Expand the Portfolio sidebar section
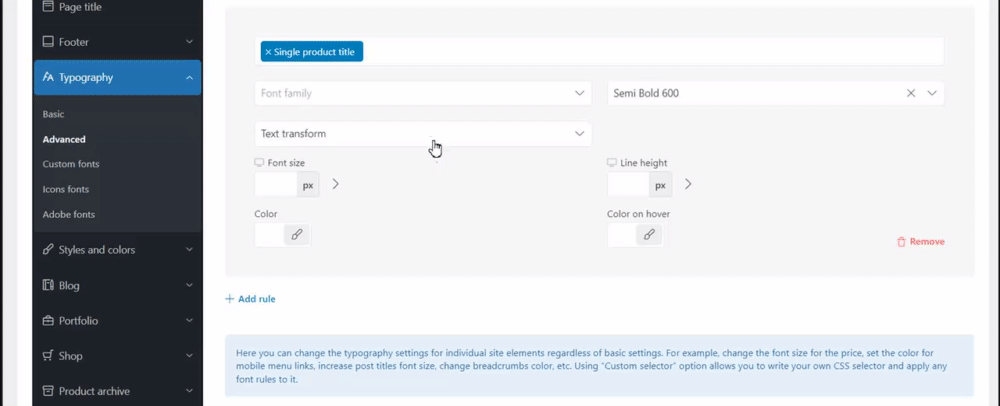1000x406 pixels. tap(117, 321)
